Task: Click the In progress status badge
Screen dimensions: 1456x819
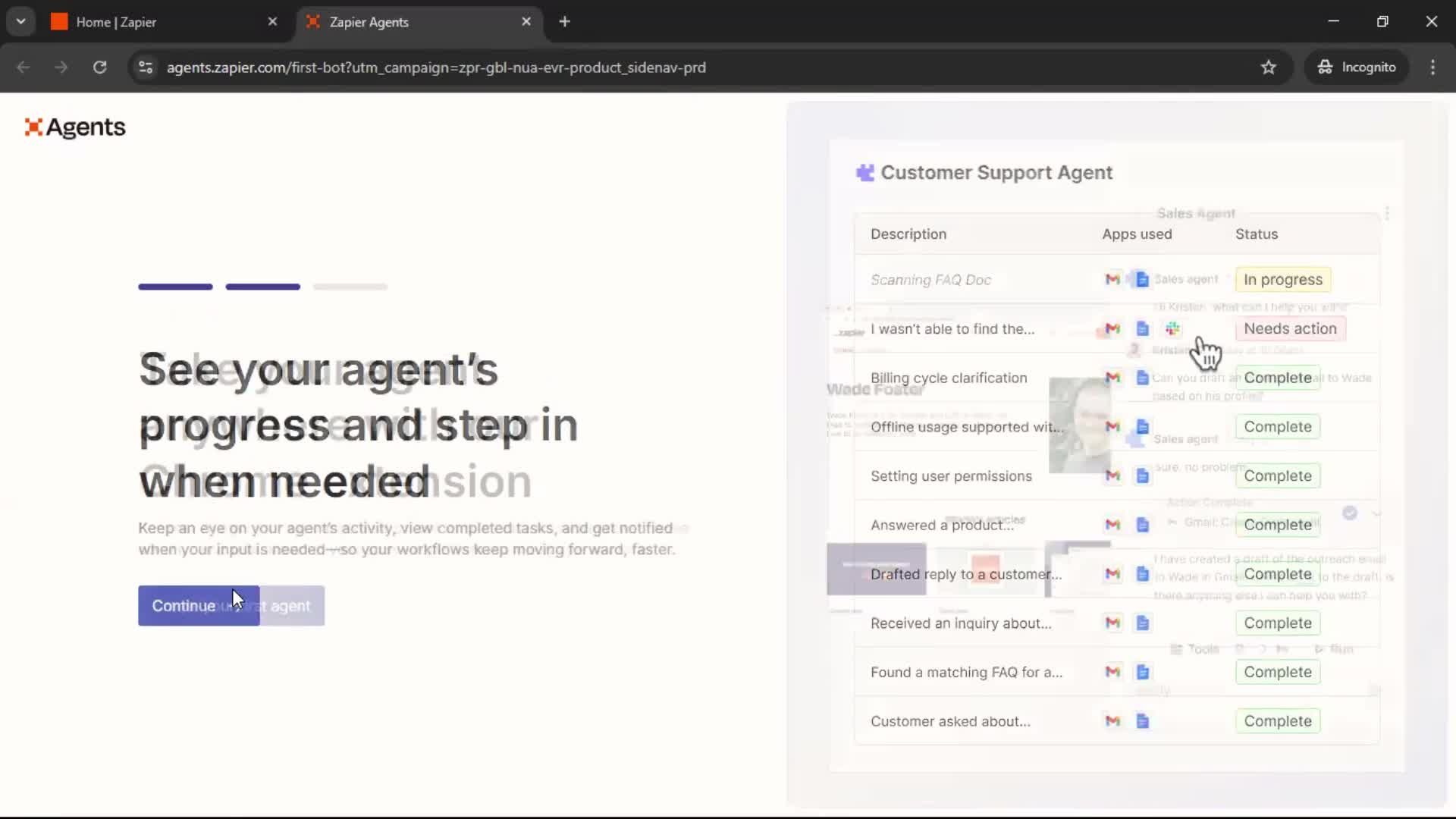Action: [1283, 280]
